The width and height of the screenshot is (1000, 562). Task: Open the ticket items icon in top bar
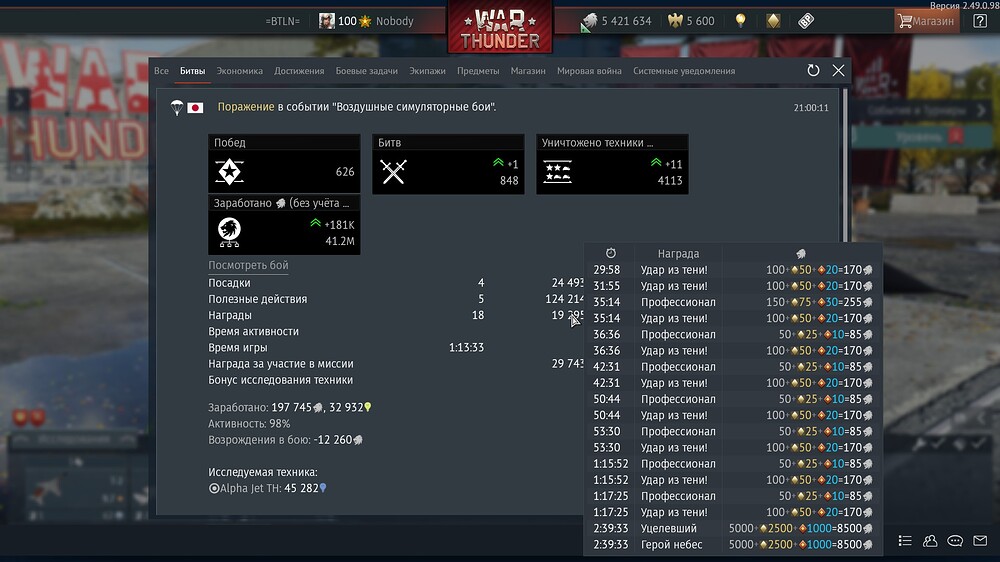tap(806, 21)
